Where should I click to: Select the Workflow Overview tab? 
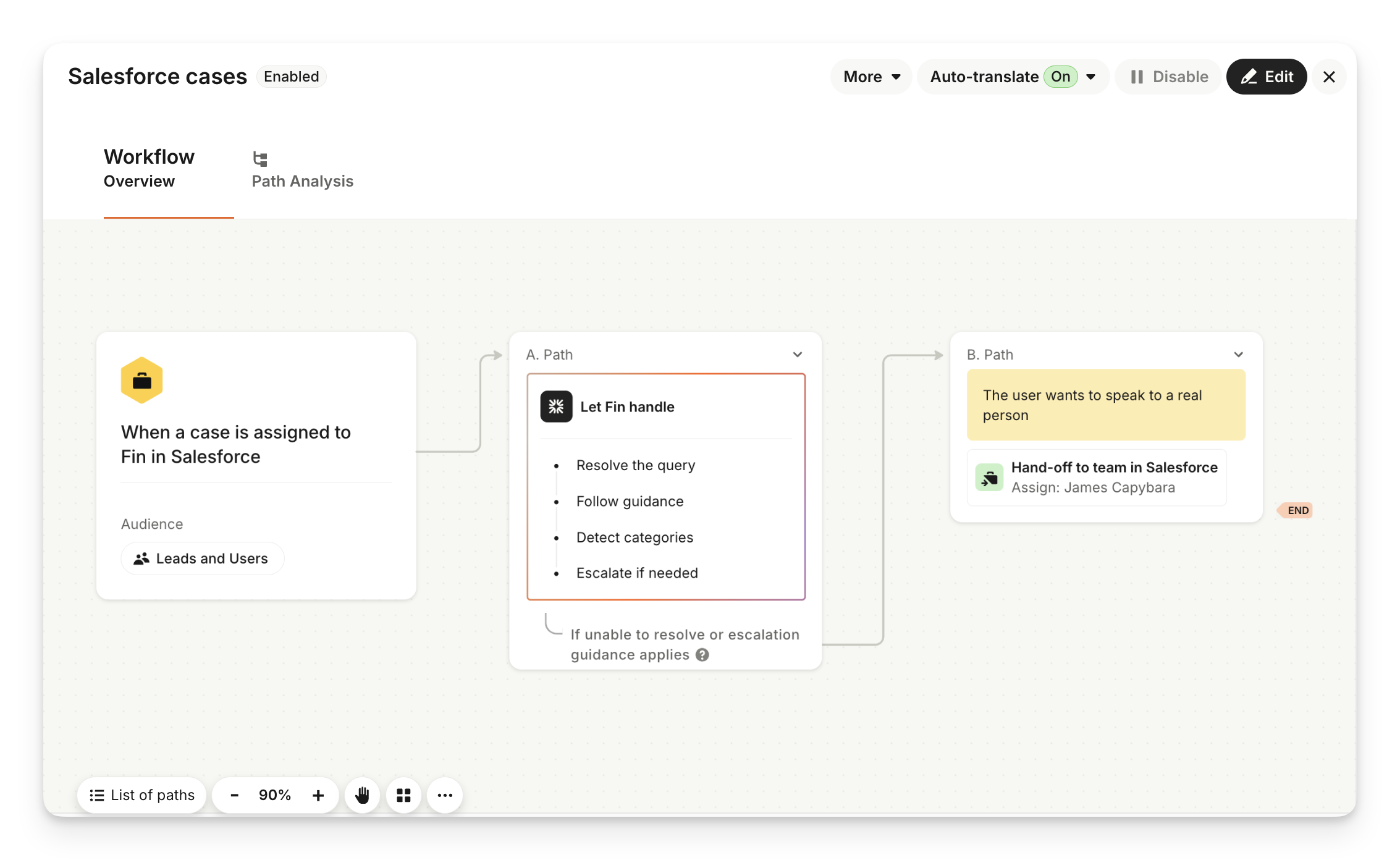coord(149,168)
